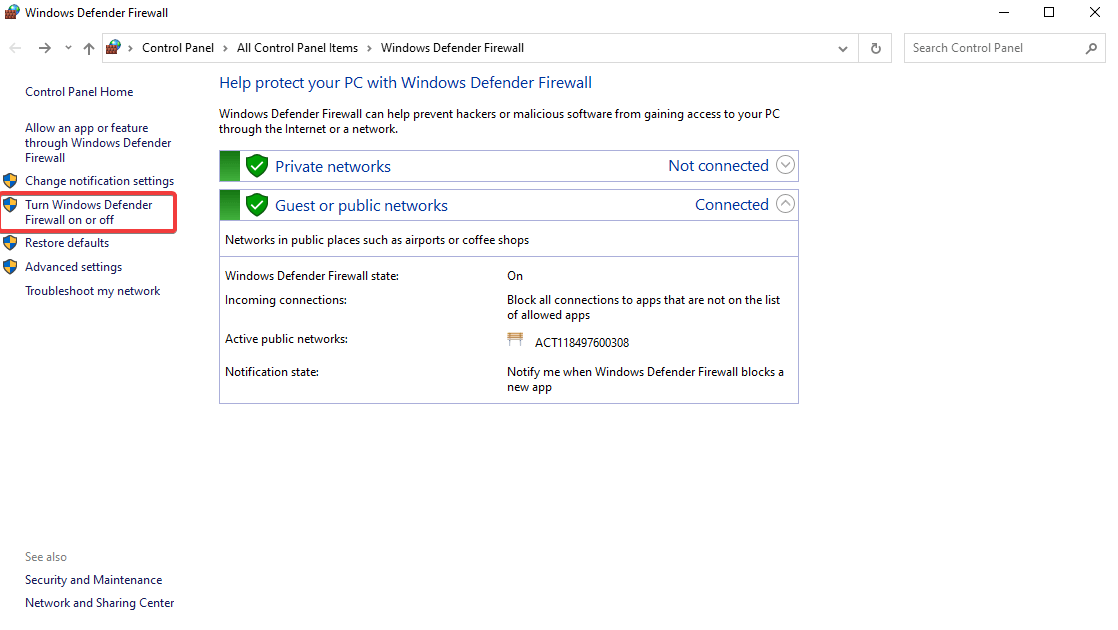Image resolution: width=1118 pixels, height=630 pixels.
Task: Collapse the Guest or public networks section
Action: [785, 204]
